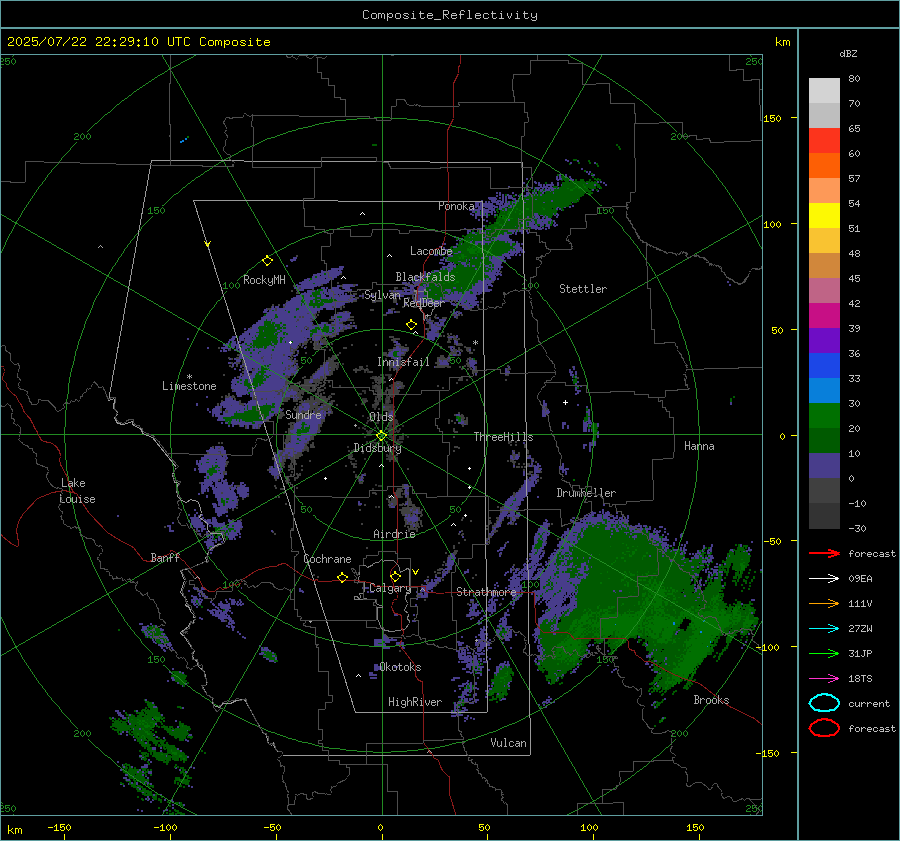Image resolution: width=900 pixels, height=841 pixels.
Task: Click the cyan 27ZW arrow icon
Action: click(x=824, y=629)
